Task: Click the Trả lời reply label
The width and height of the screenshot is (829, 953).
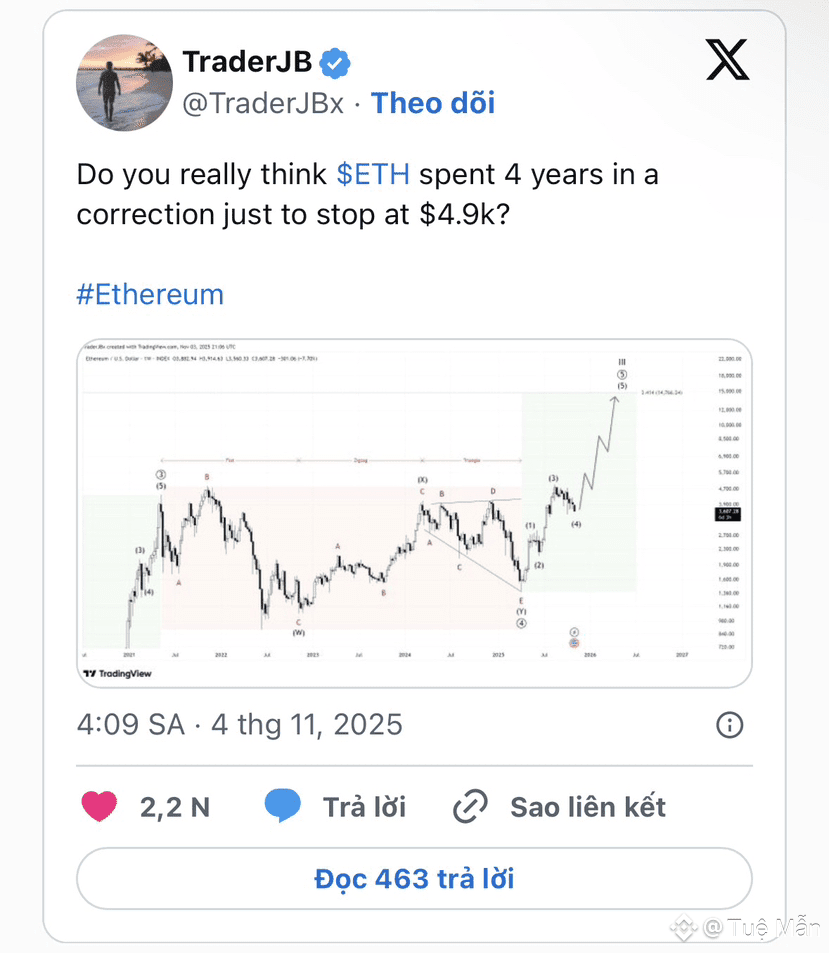Action: pyautogui.click(x=364, y=806)
